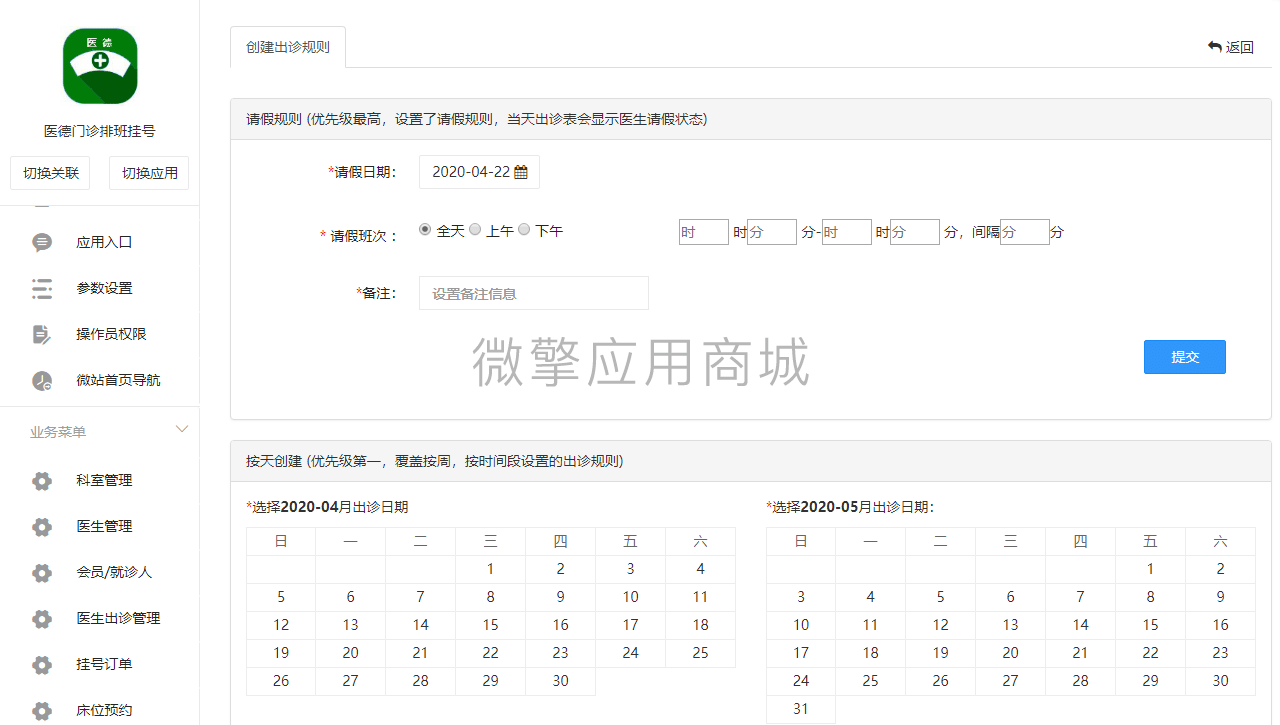The image size is (1280, 725).
Task: Click the 切换关联 button
Action: point(51,173)
